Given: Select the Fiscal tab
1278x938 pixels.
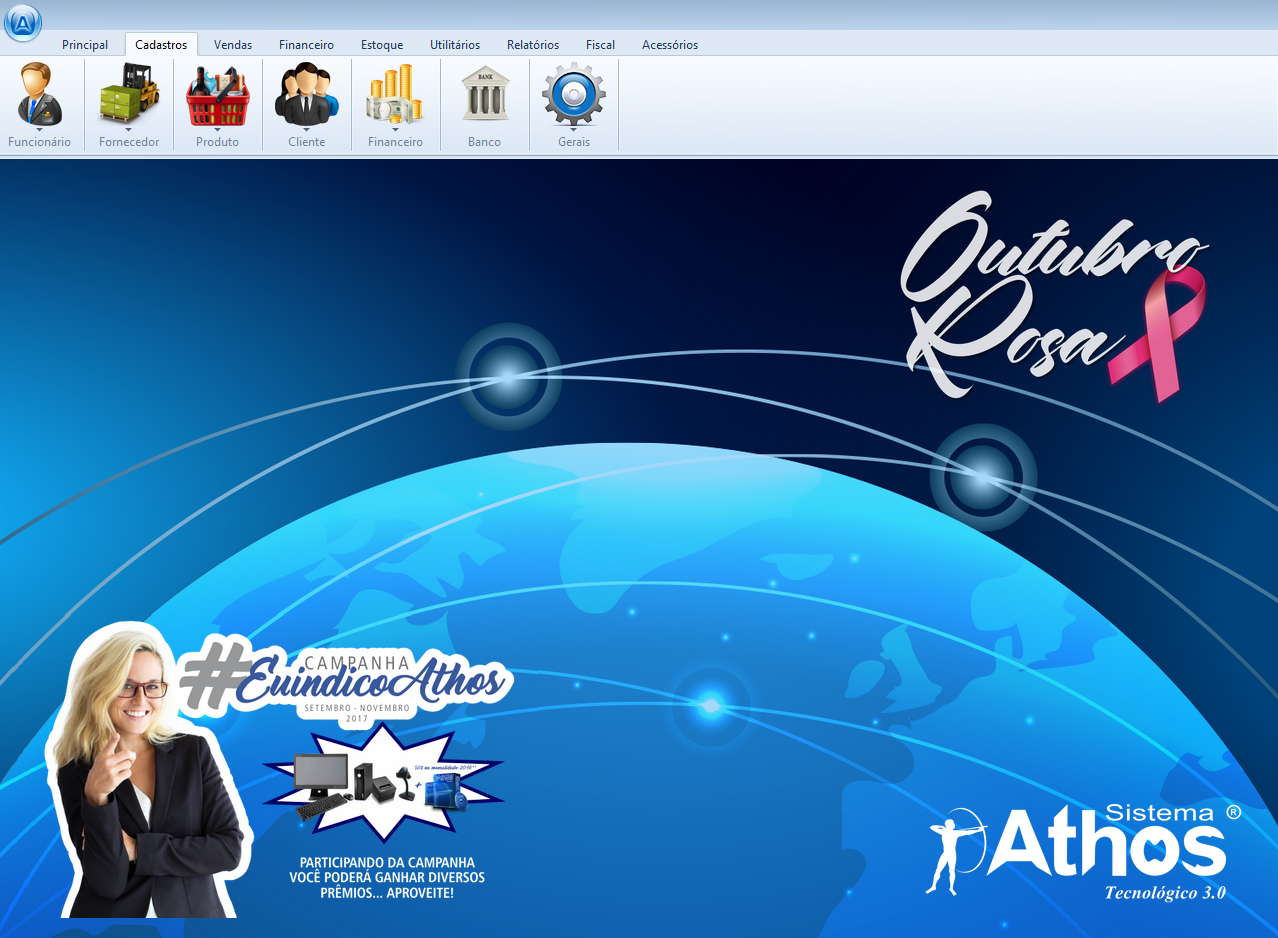Looking at the screenshot, I should click(600, 45).
